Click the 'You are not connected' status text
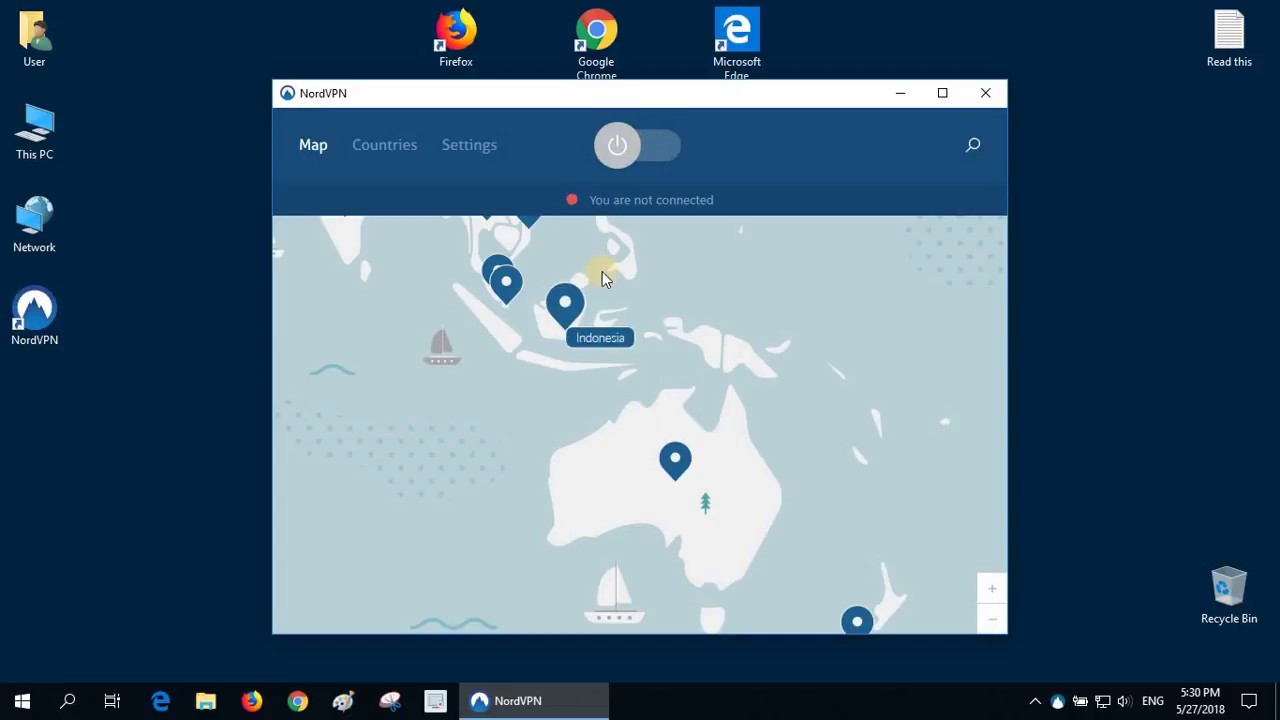This screenshot has width=1280, height=720. [651, 200]
